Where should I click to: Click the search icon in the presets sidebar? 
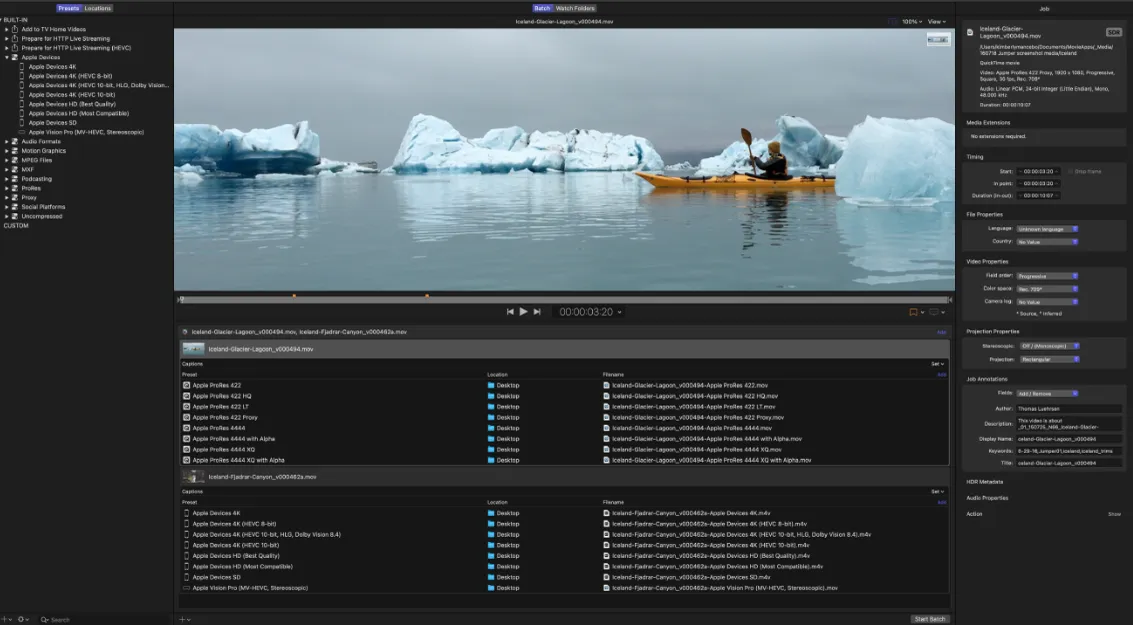click(x=45, y=619)
